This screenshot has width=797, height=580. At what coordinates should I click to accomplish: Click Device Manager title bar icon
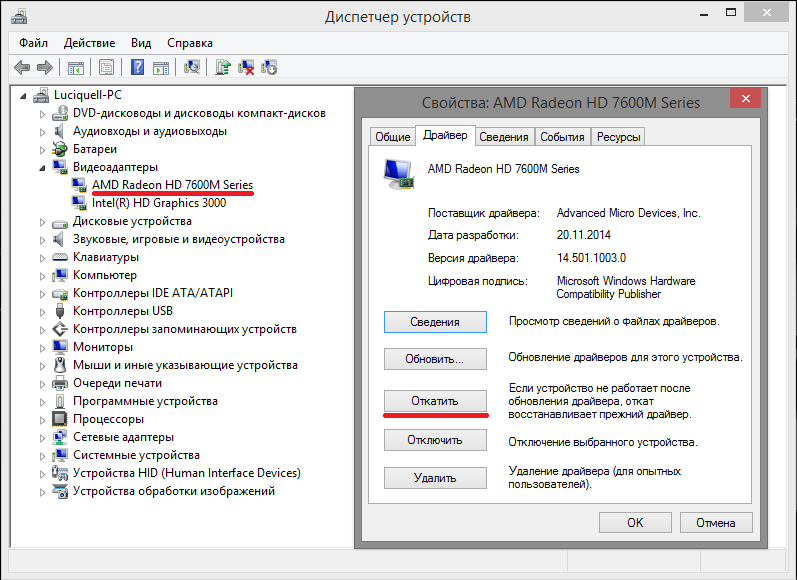point(19,16)
